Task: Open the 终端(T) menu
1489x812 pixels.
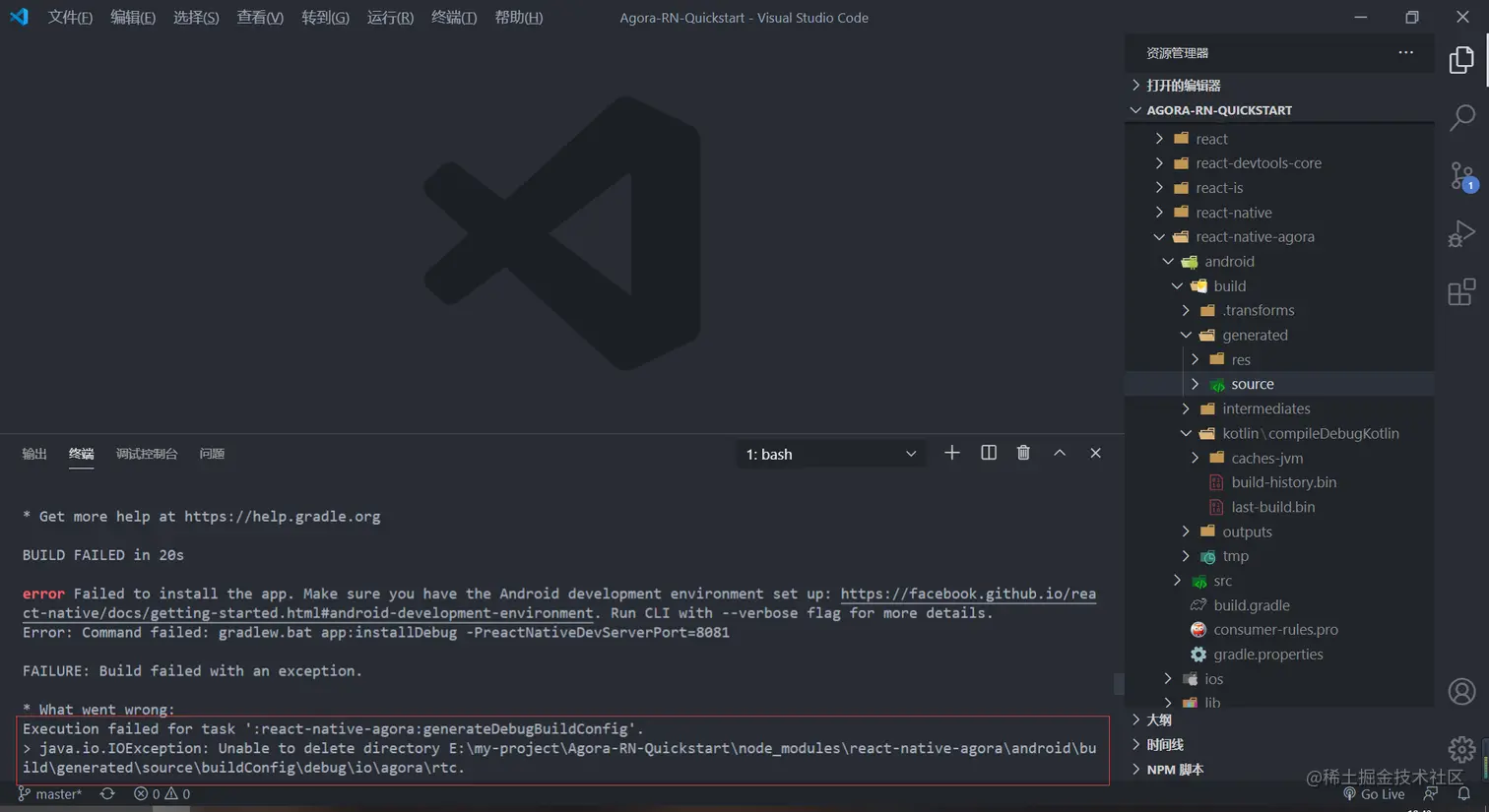Action: tap(454, 18)
